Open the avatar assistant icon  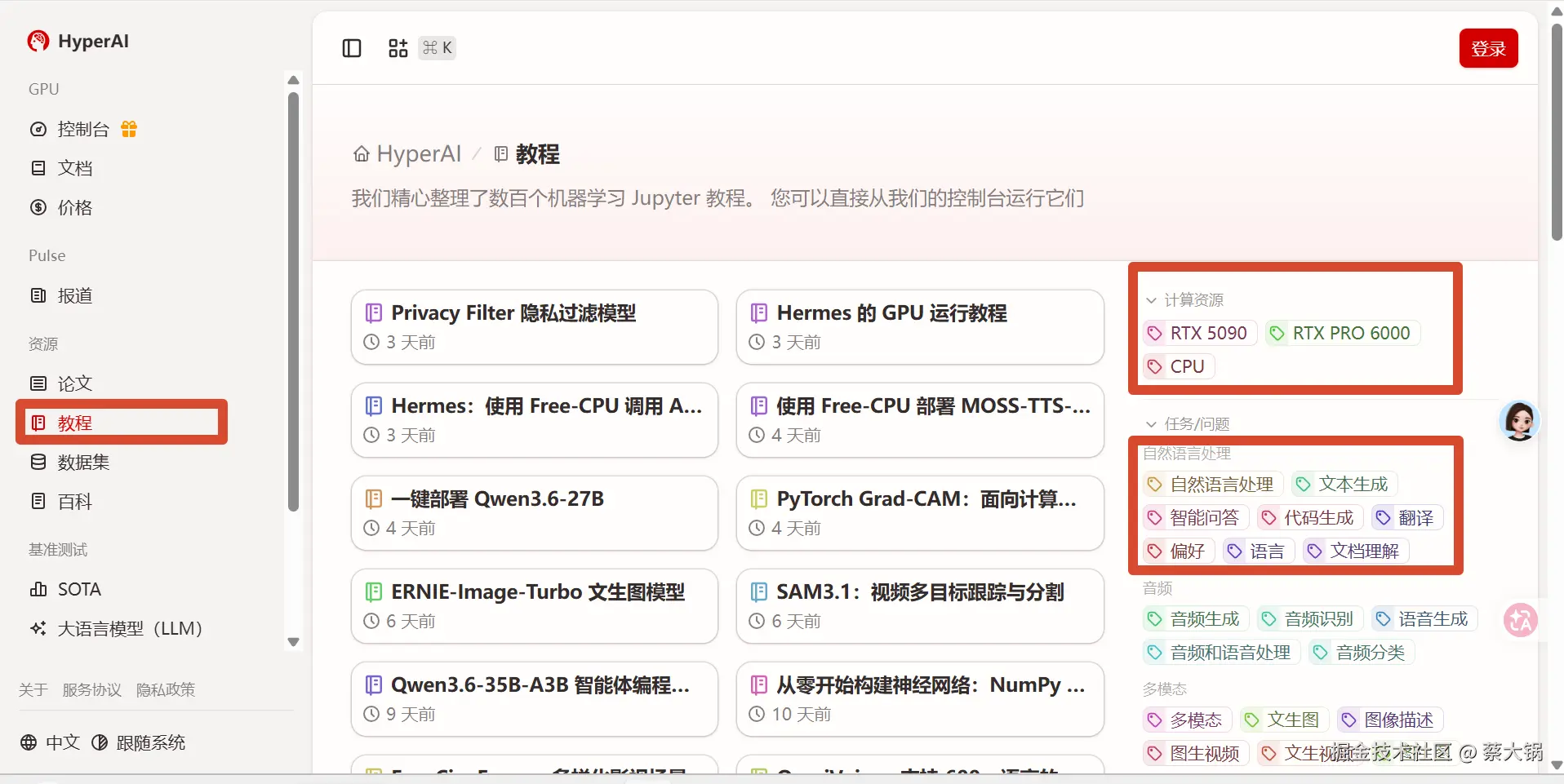tap(1519, 421)
